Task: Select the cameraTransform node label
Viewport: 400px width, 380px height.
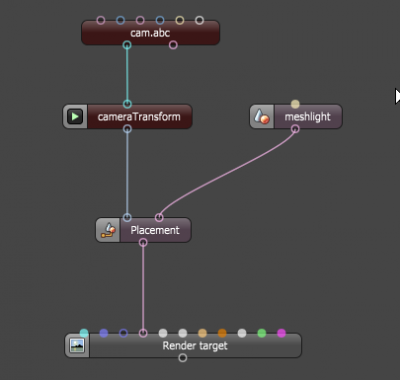Action: (139, 117)
